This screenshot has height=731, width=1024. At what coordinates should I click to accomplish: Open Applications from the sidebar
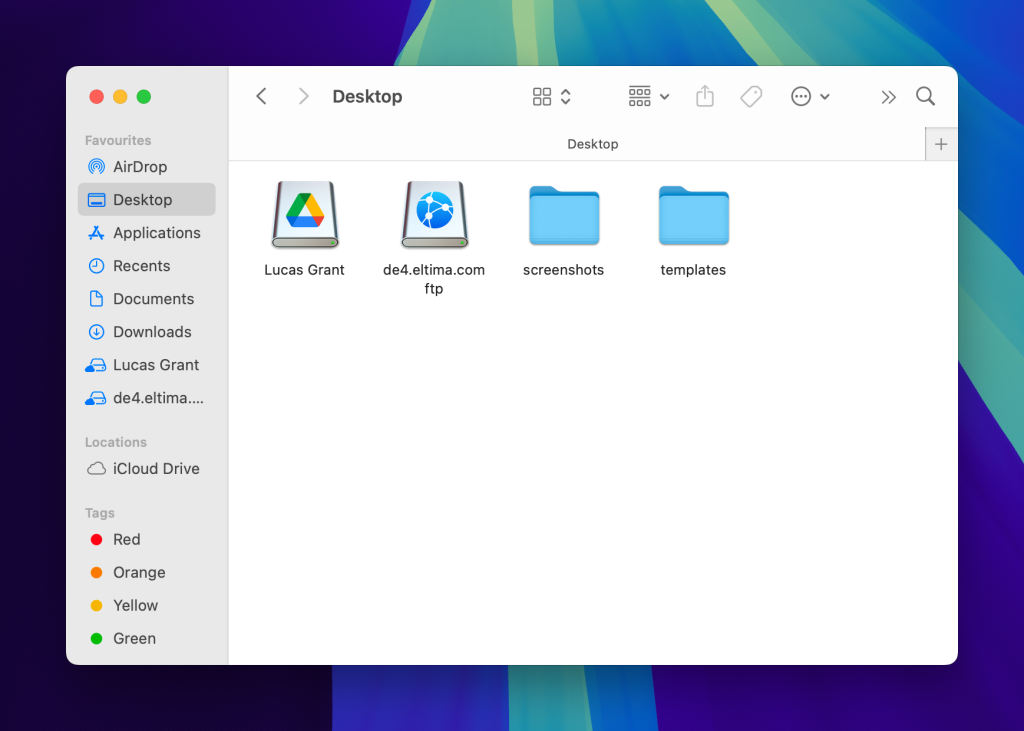(156, 233)
